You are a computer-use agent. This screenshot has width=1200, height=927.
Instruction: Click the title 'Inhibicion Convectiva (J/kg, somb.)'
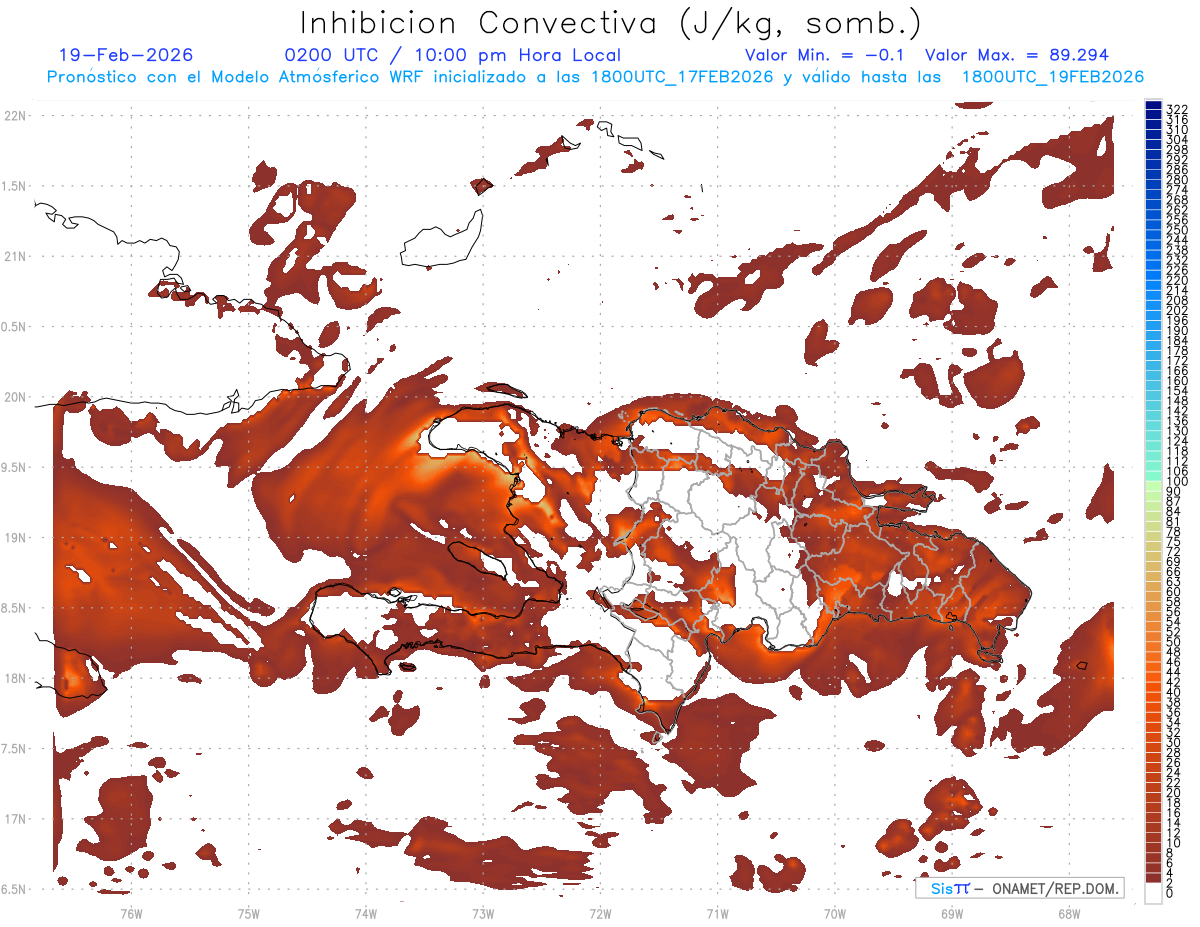[611, 23]
